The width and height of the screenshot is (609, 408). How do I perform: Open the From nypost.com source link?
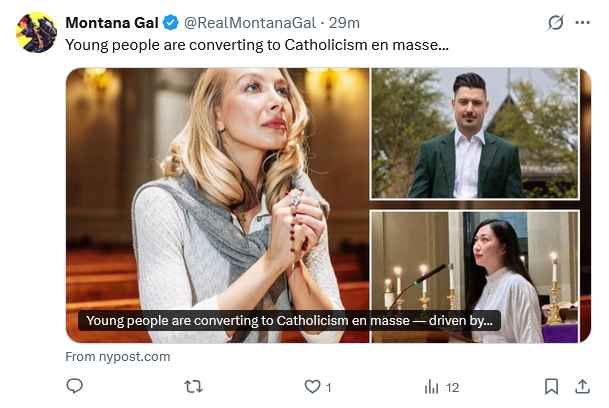[x=118, y=356]
